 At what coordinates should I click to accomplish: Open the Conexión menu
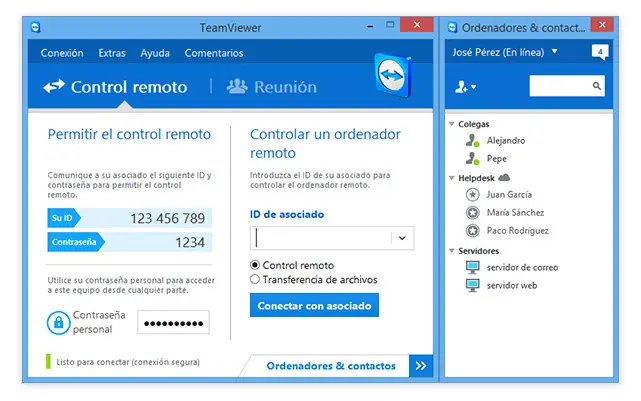62,53
